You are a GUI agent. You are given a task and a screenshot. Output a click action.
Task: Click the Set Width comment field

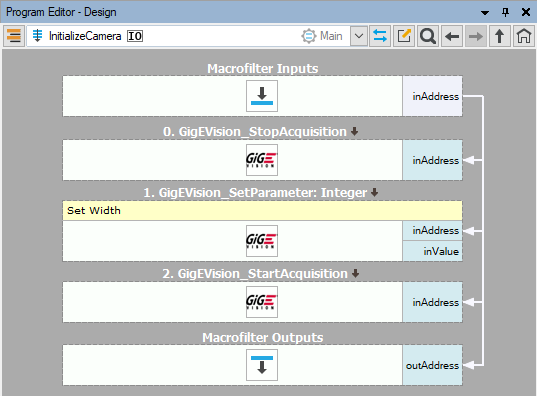pos(262,211)
